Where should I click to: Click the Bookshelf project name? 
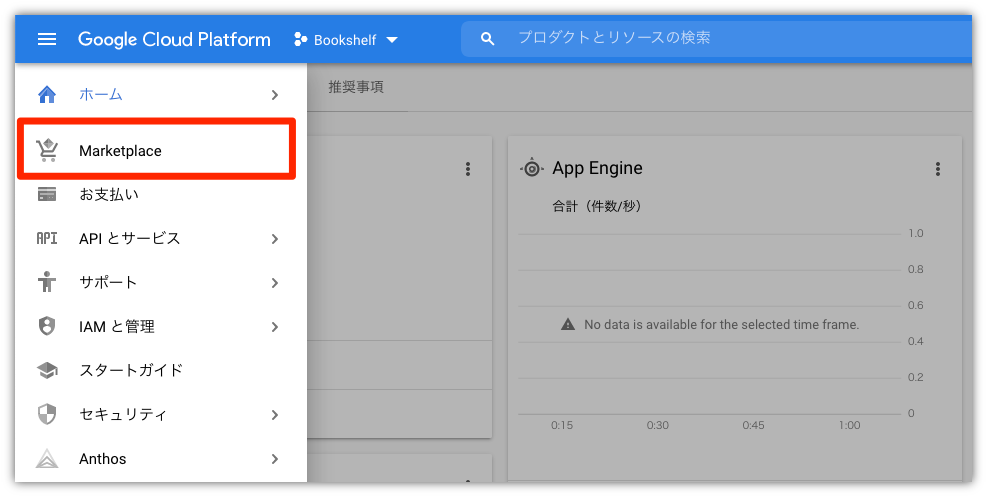click(x=345, y=40)
